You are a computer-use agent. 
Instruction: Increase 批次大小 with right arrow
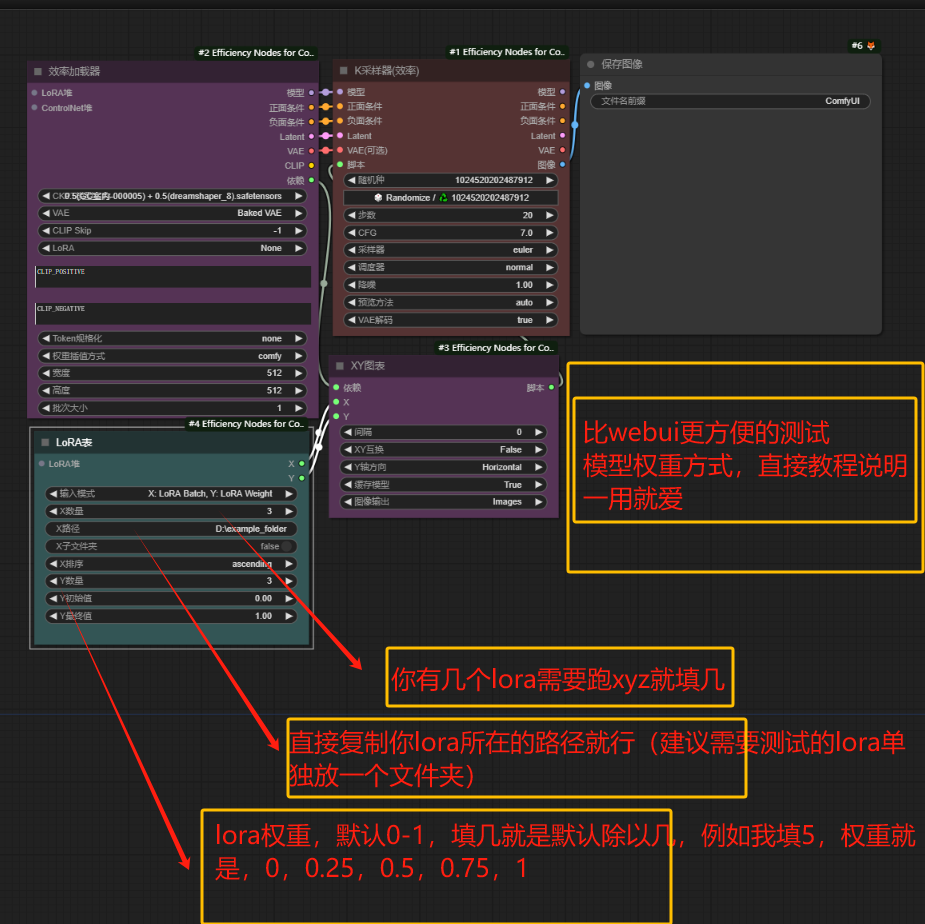click(299, 408)
